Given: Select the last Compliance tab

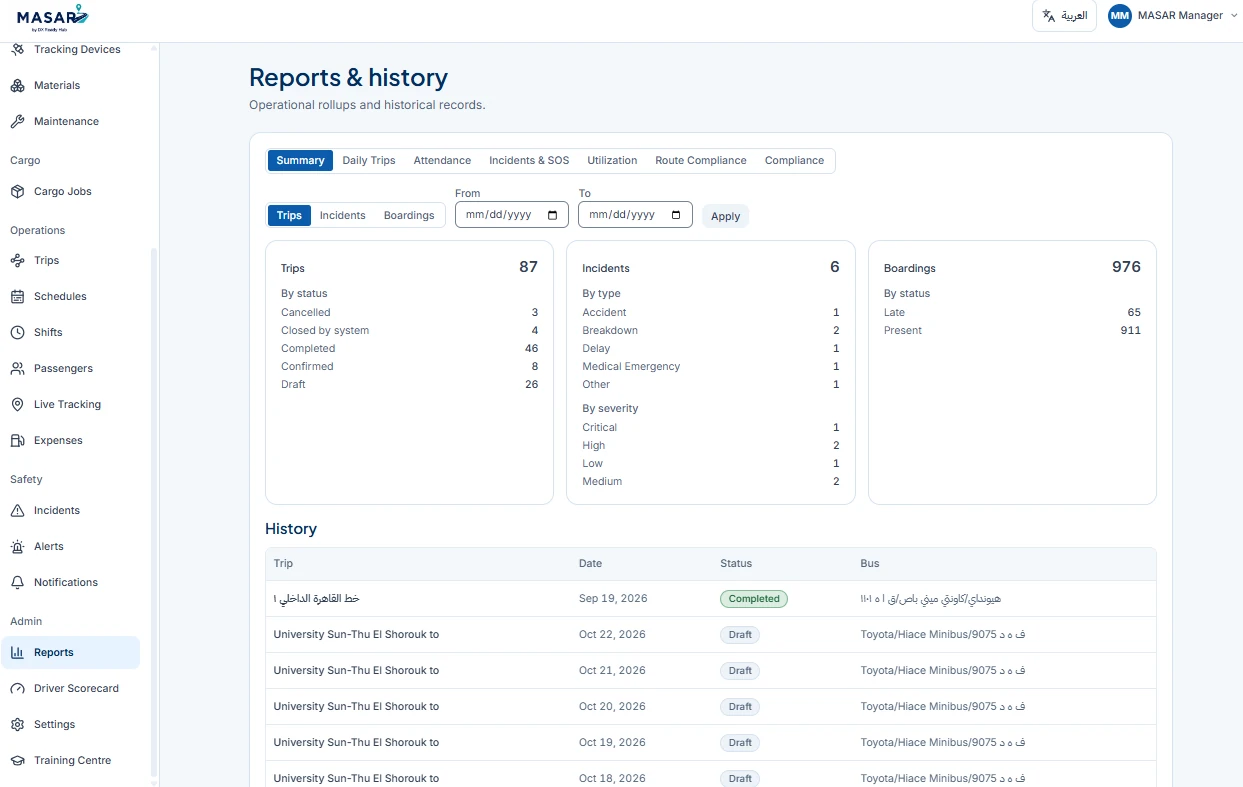Looking at the screenshot, I should [x=794, y=160].
